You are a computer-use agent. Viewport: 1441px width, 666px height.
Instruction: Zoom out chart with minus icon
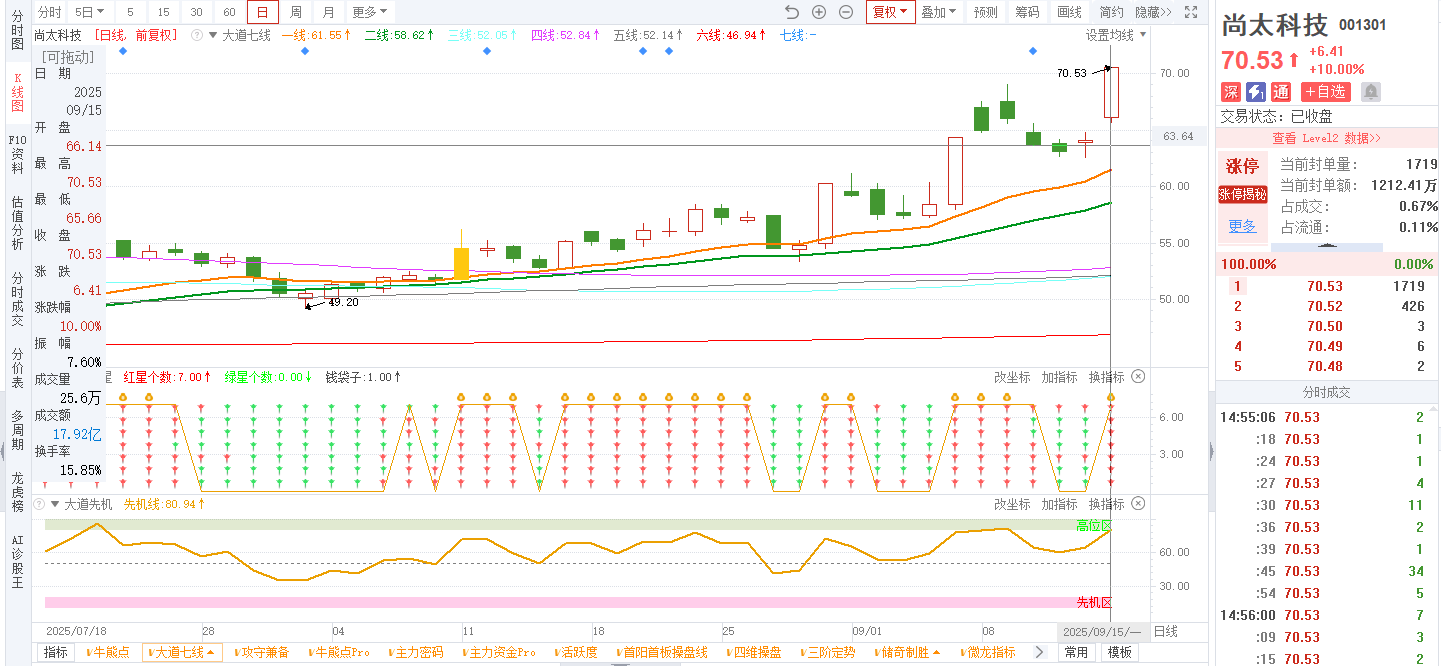846,12
